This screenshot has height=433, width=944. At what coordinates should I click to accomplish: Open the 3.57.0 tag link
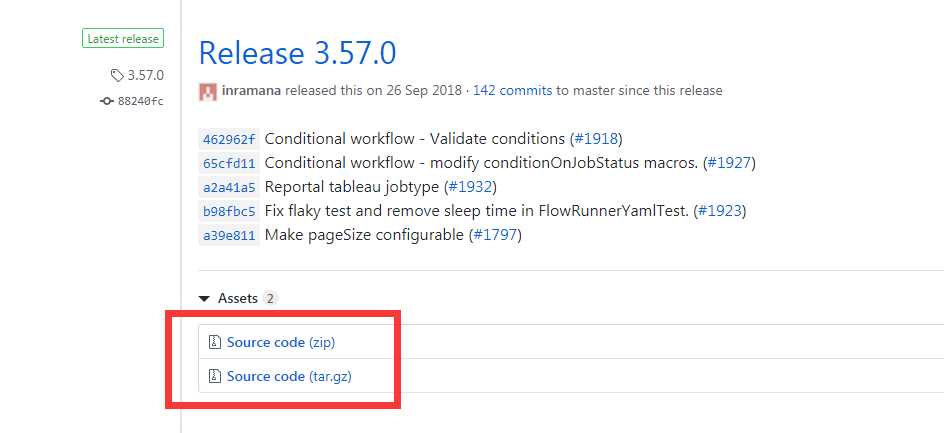(145, 75)
